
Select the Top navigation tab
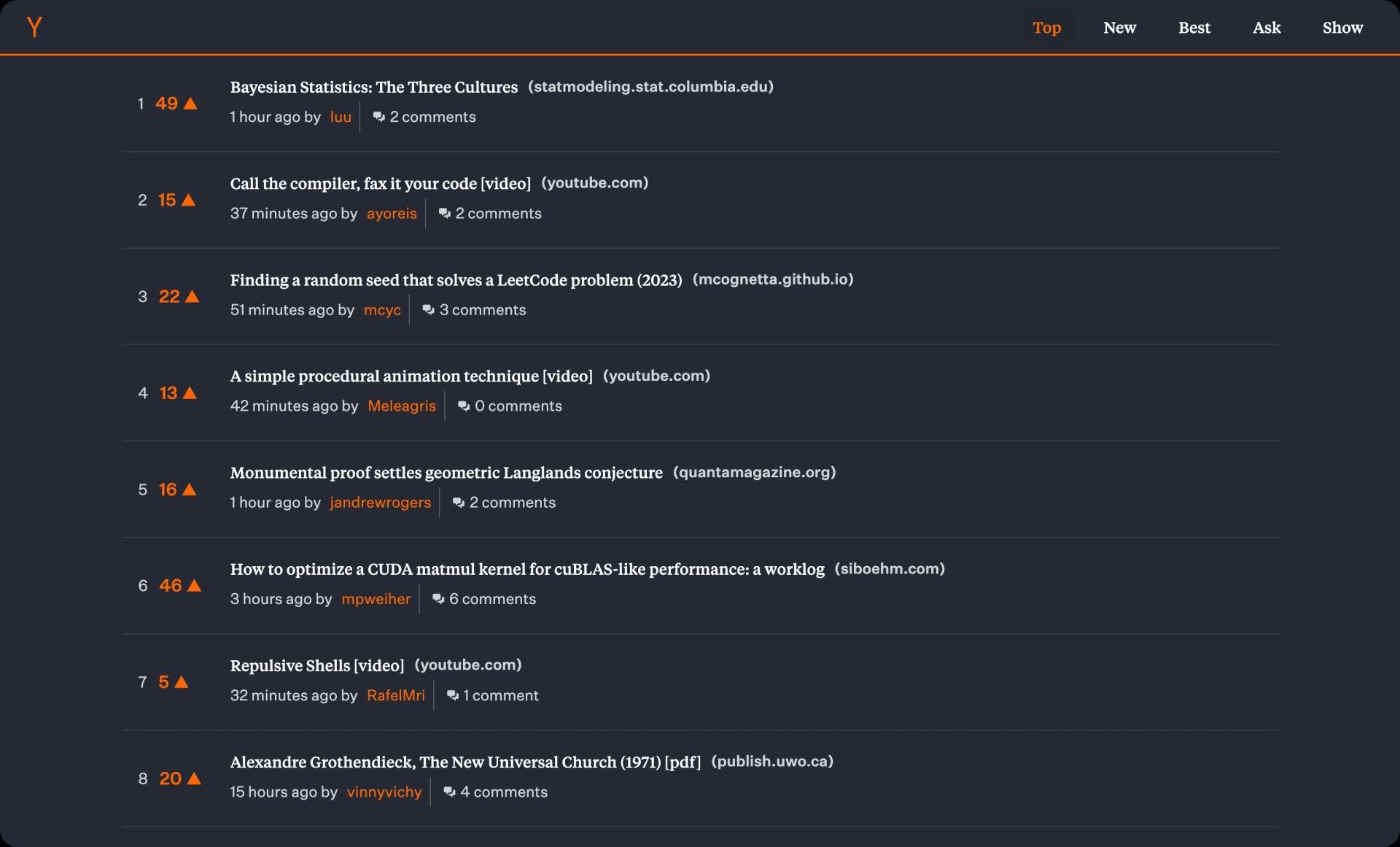tap(1047, 27)
